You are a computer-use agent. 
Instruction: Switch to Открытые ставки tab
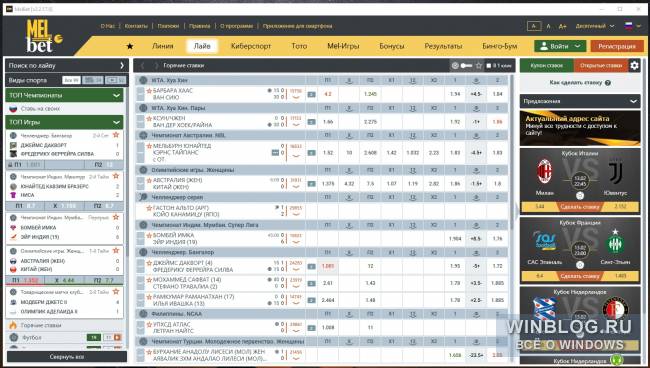[x=601, y=65]
